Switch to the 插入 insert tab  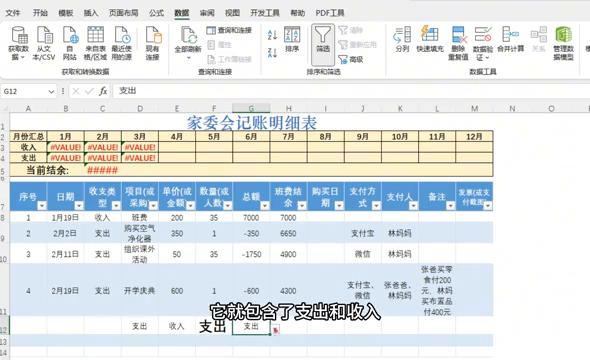[91, 13]
